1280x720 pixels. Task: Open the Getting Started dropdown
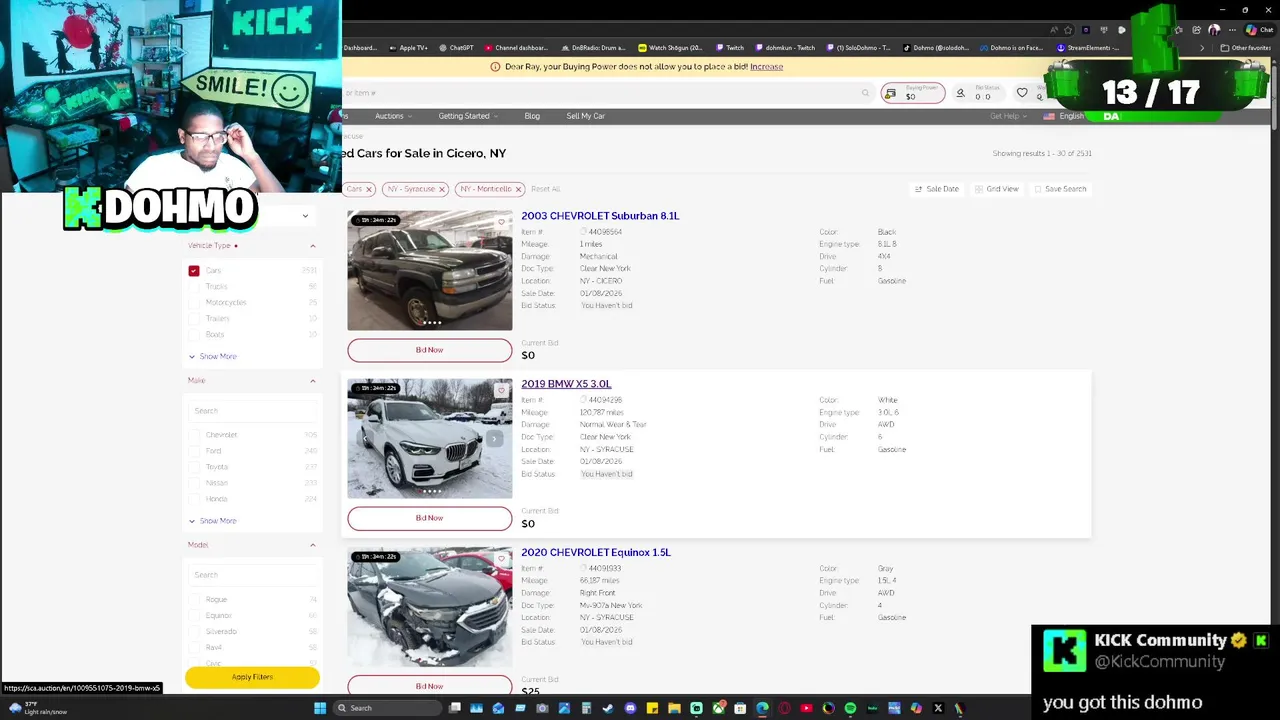(x=467, y=116)
